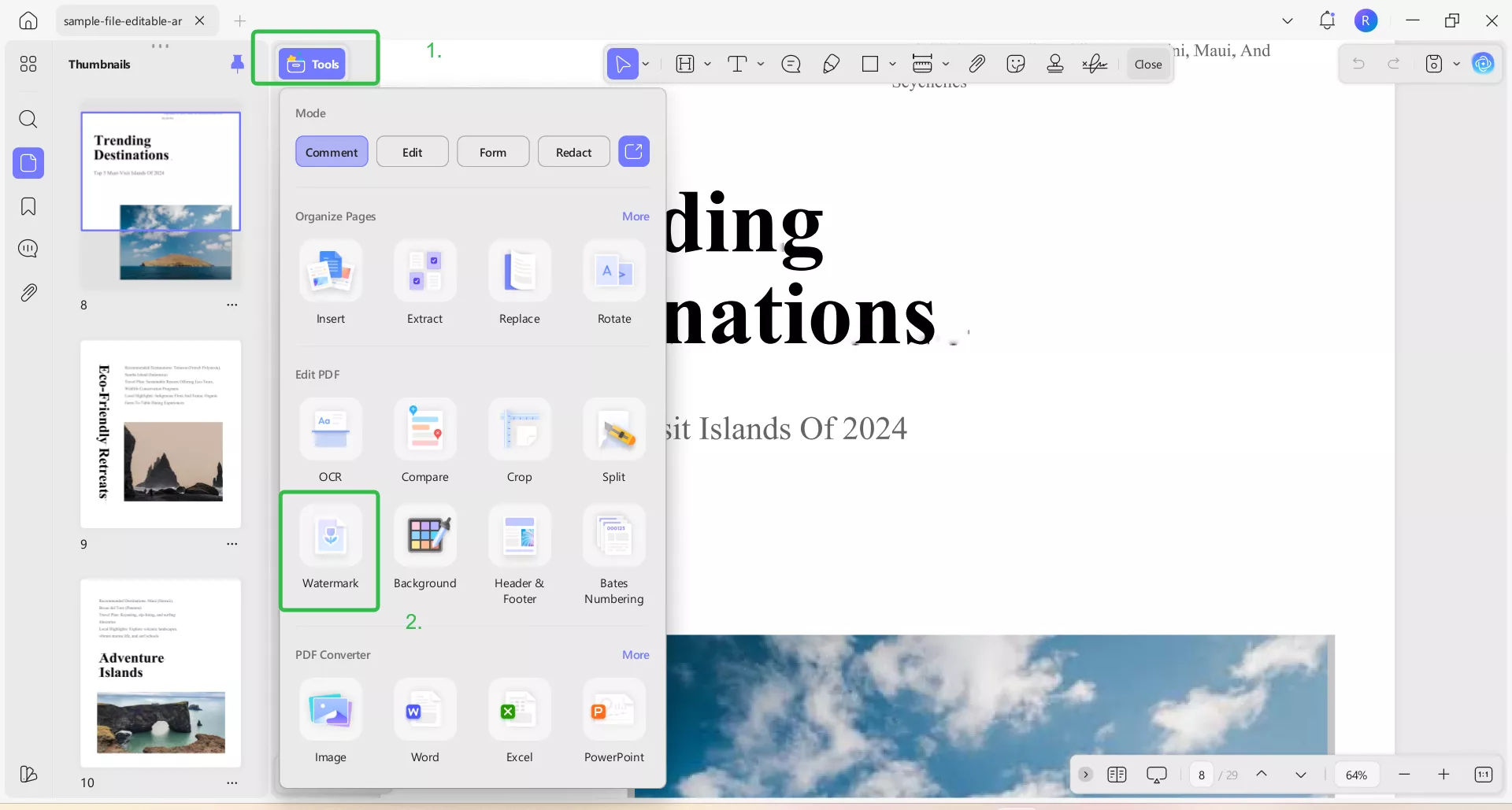Open the bookmarks panel
This screenshot has height=810, width=1512.
(28, 206)
